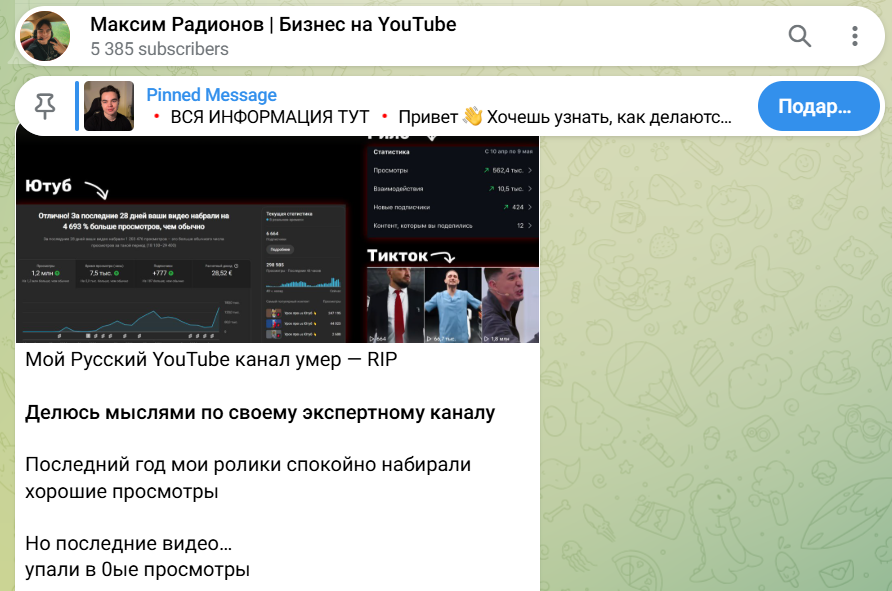Open channel avatar of Максим Радионов

(x=45, y=36)
